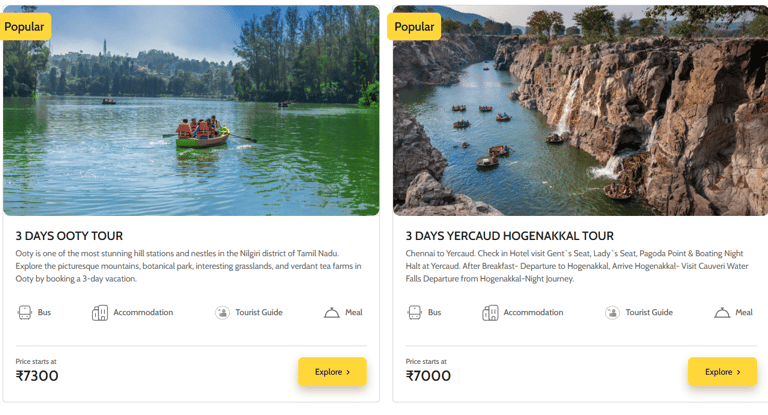Click the Tourist Guide icon in Ooty card
The height and width of the screenshot is (415, 768).
point(222,313)
